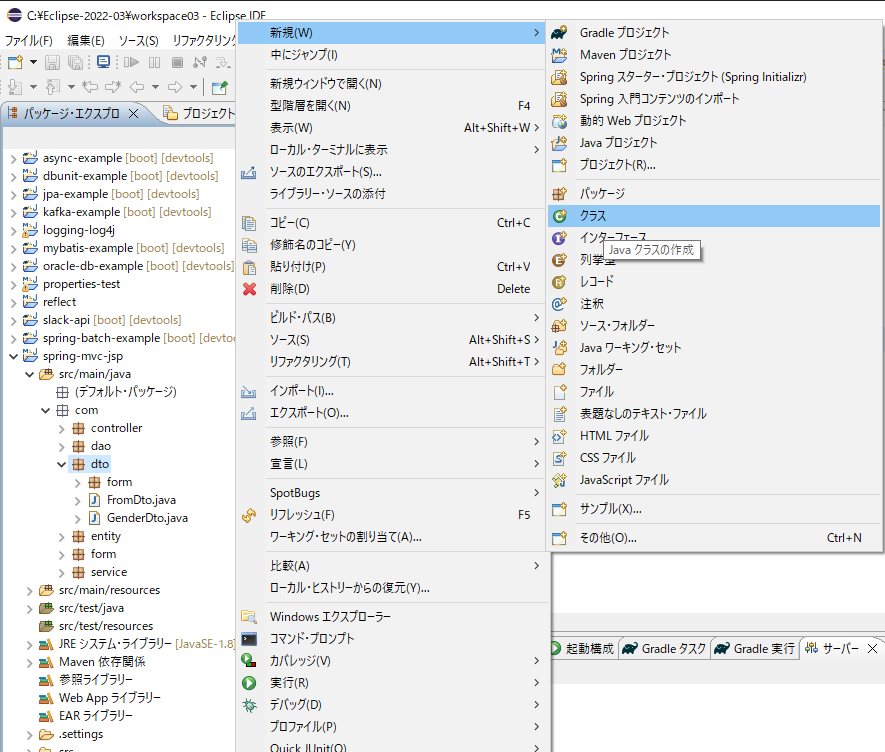Screen dimensions: 885x752
Task: Expand the async-example project
Action: tap(14, 159)
